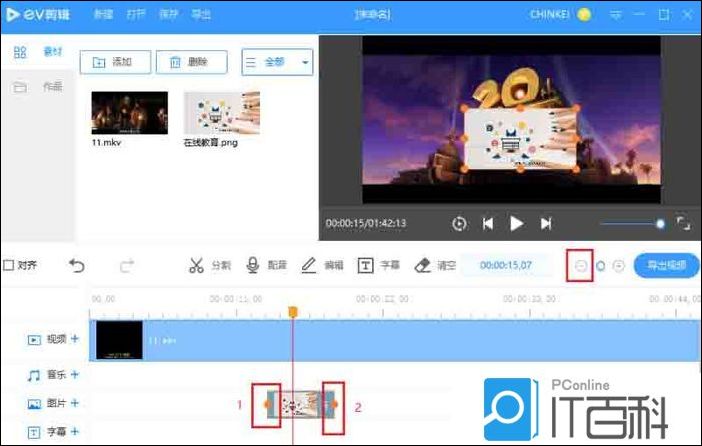Add subtitle via 字幕 track plus

pyautogui.click(x=74, y=431)
